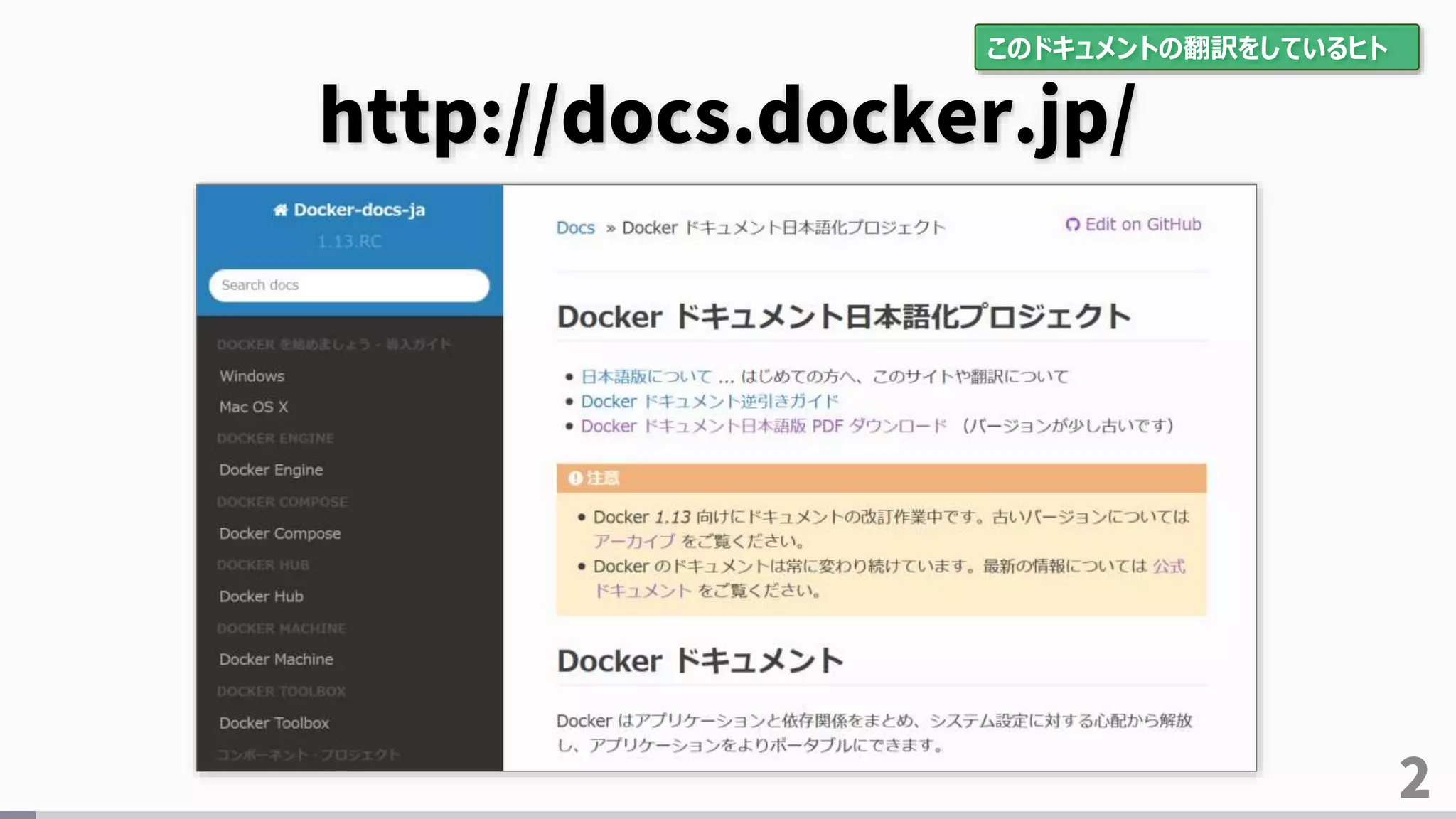The height and width of the screenshot is (819, 1456).
Task: Click Edit on GitHub link
Action: coord(1133,225)
